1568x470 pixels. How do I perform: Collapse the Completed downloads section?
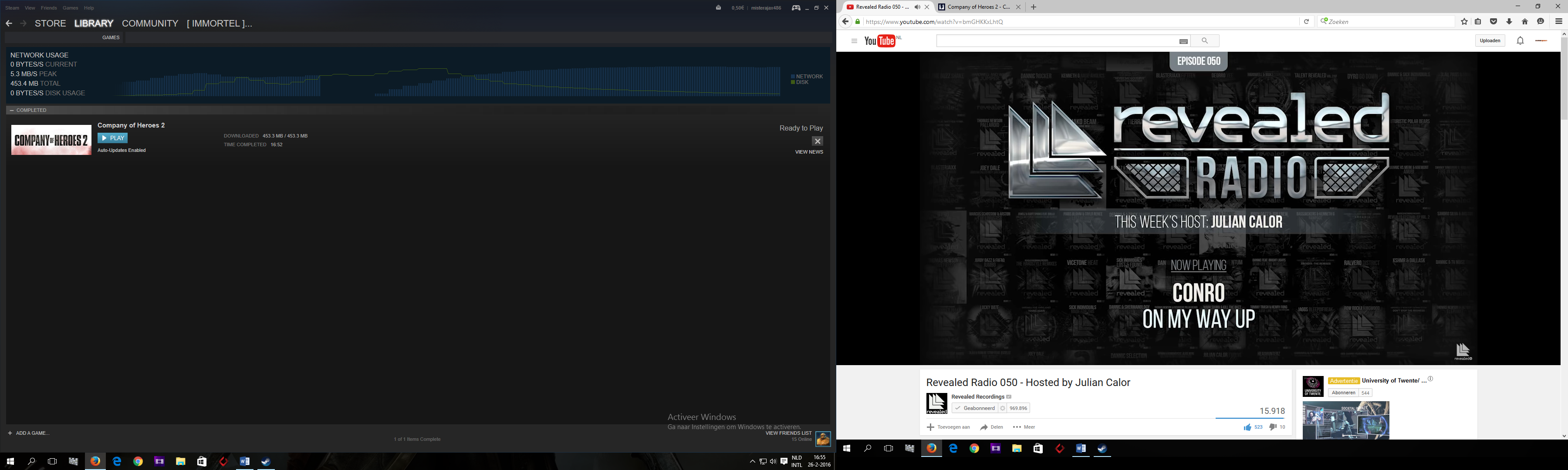(12, 110)
